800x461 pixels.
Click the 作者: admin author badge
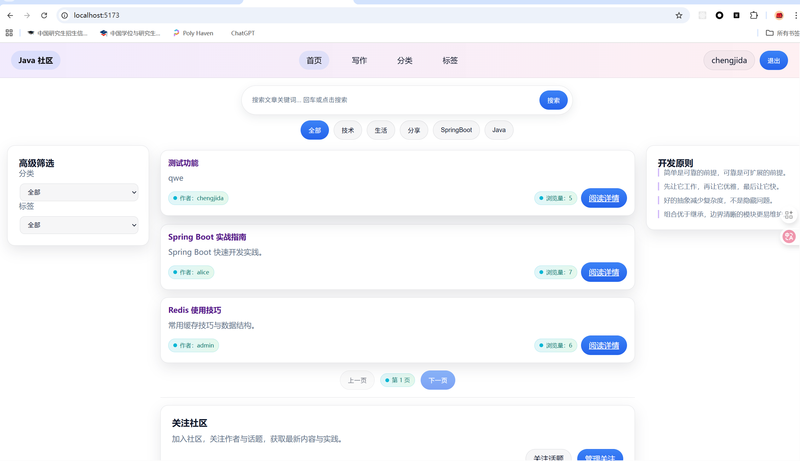tap(193, 345)
